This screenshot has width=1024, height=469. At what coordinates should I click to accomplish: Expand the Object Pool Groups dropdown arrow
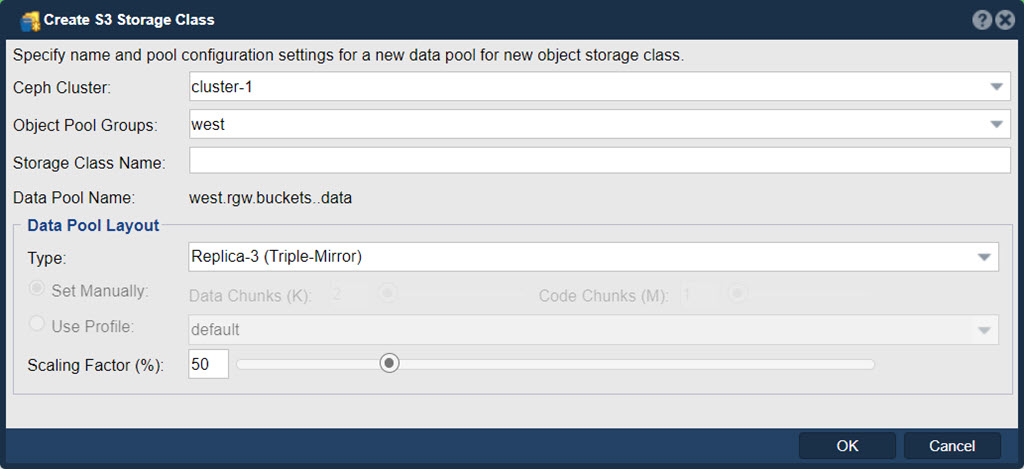click(x=996, y=124)
